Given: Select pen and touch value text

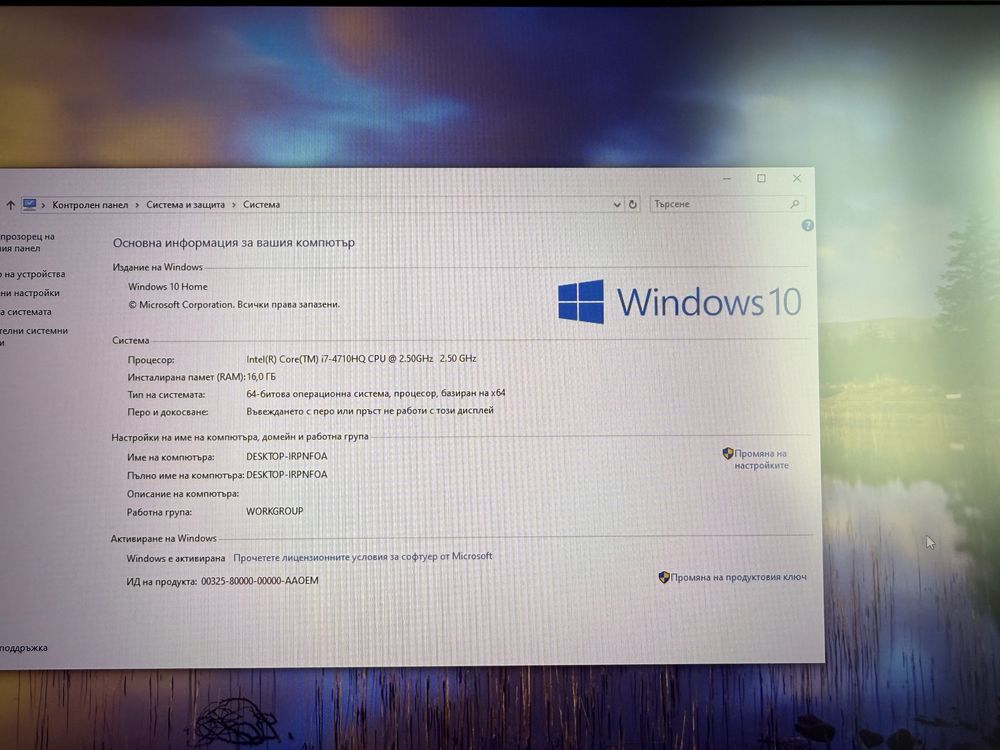Looking at the screenshot, I should [x=370, y=411].
